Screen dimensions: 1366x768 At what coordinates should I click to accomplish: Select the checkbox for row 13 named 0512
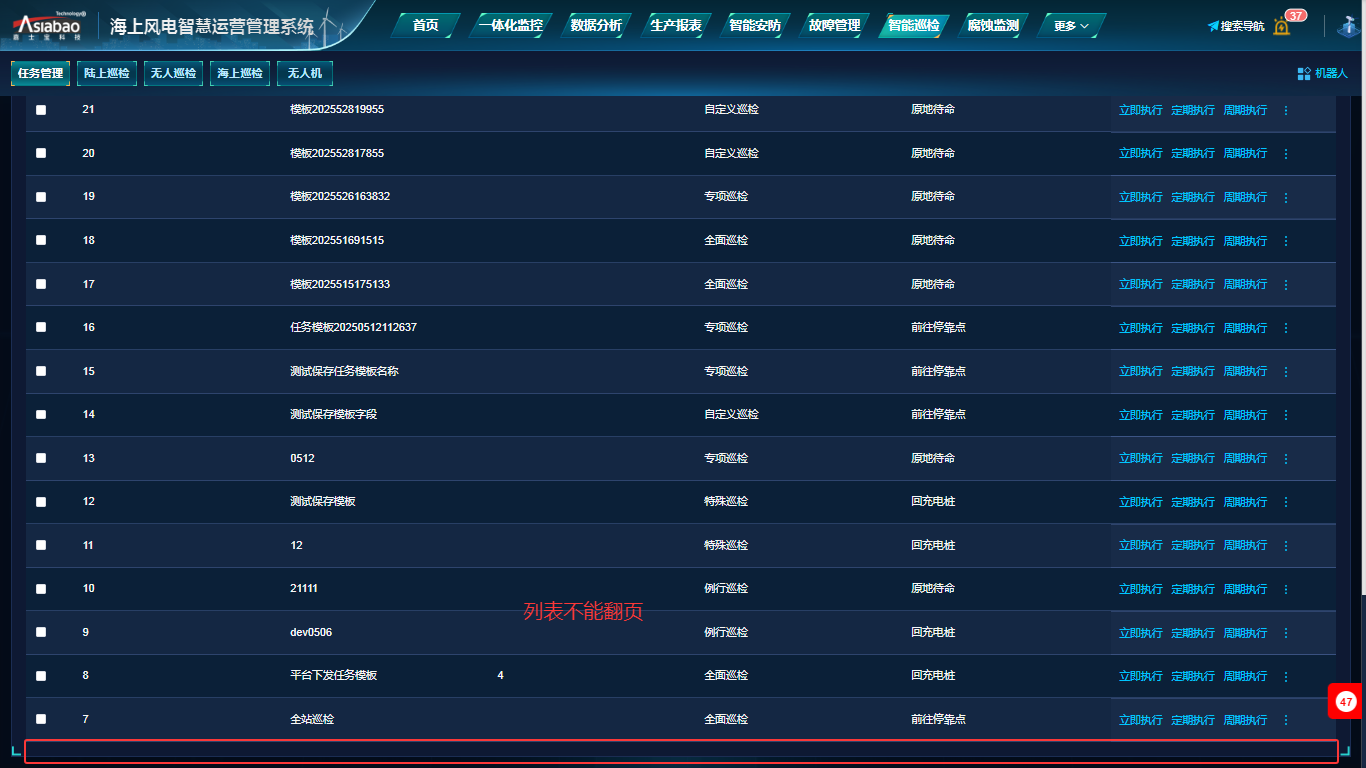pyautogui.click(x=41, y=458)
